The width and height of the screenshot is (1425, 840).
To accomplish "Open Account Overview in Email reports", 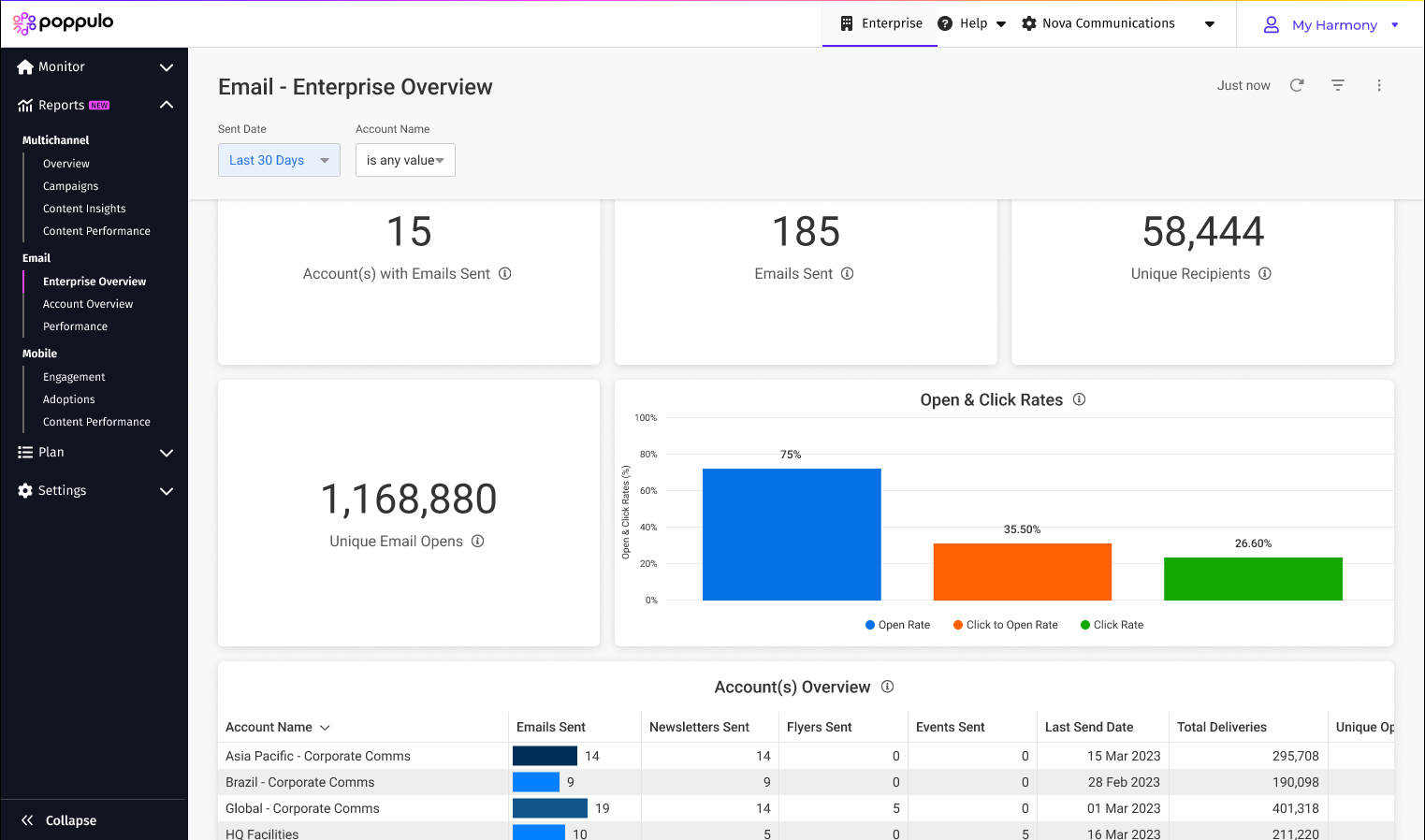I will point(88,304).
